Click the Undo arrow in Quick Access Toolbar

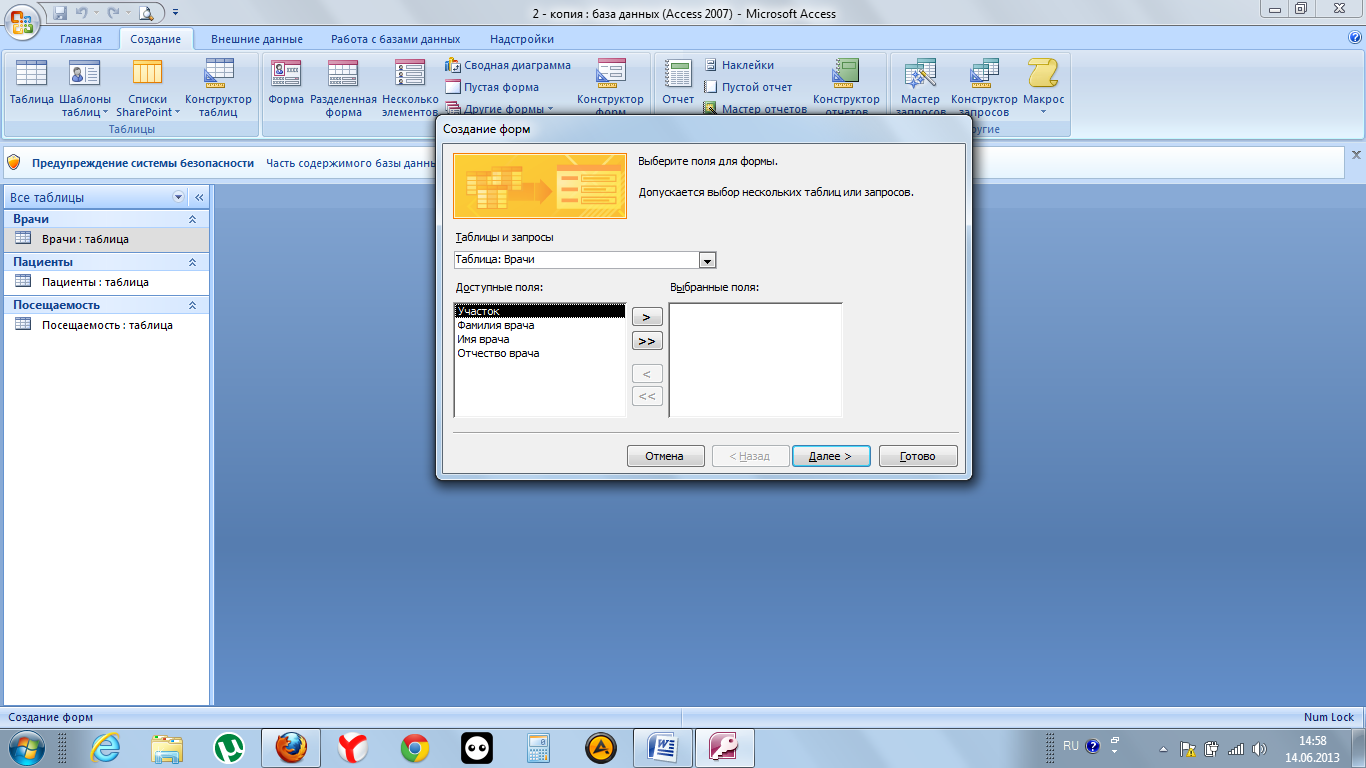point(83,13)
